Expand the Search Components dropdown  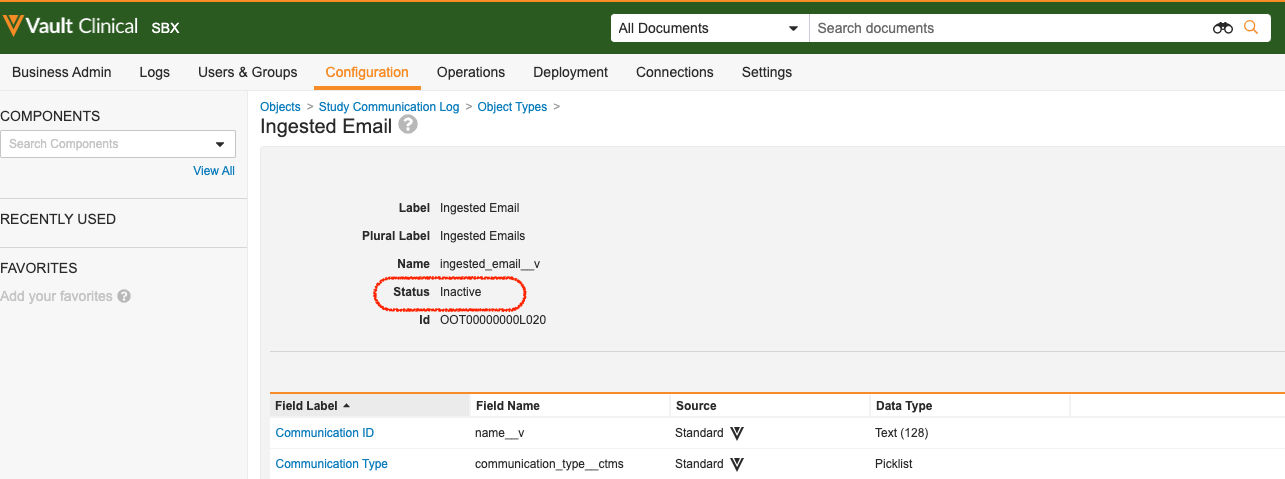click(x=220, y=144)
